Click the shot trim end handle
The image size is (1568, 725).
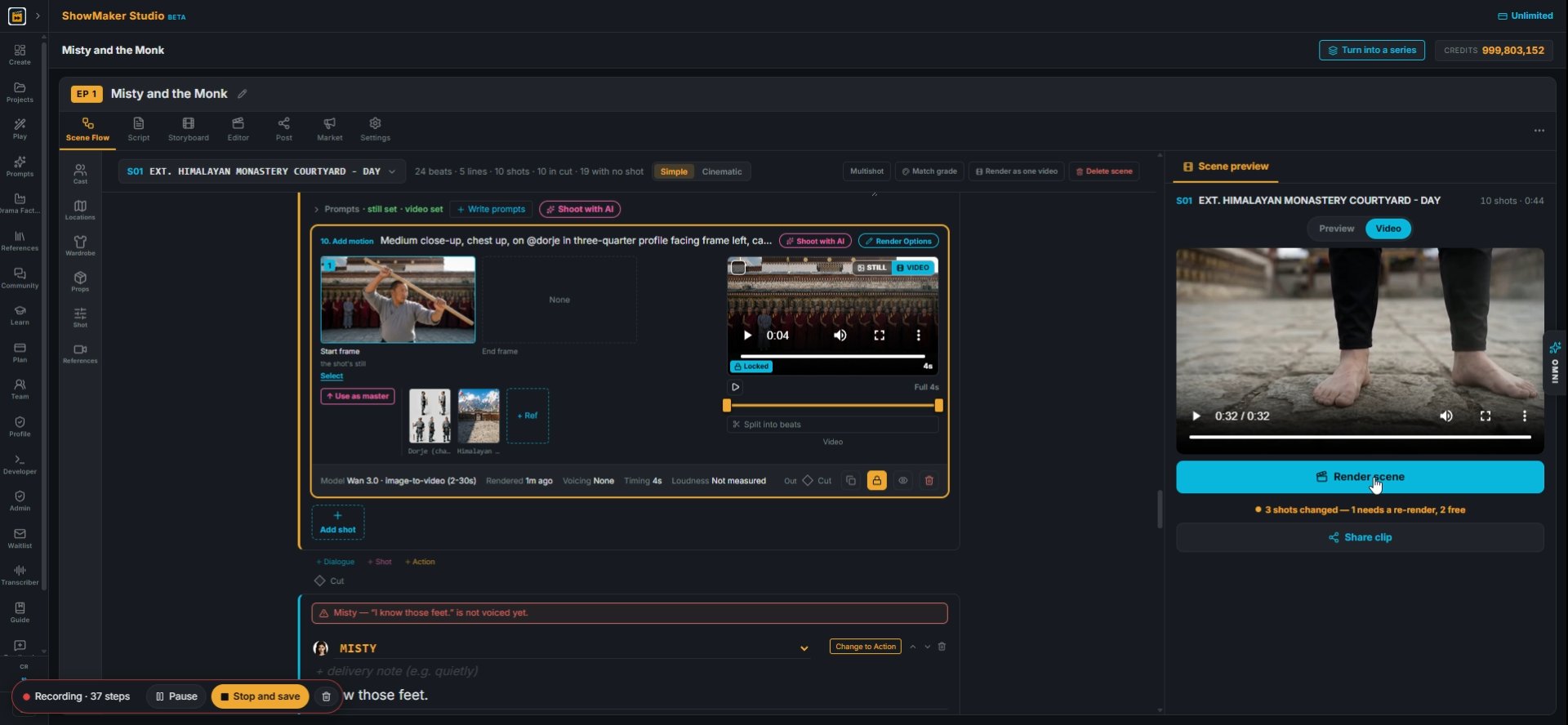click(x=938, y=405)
